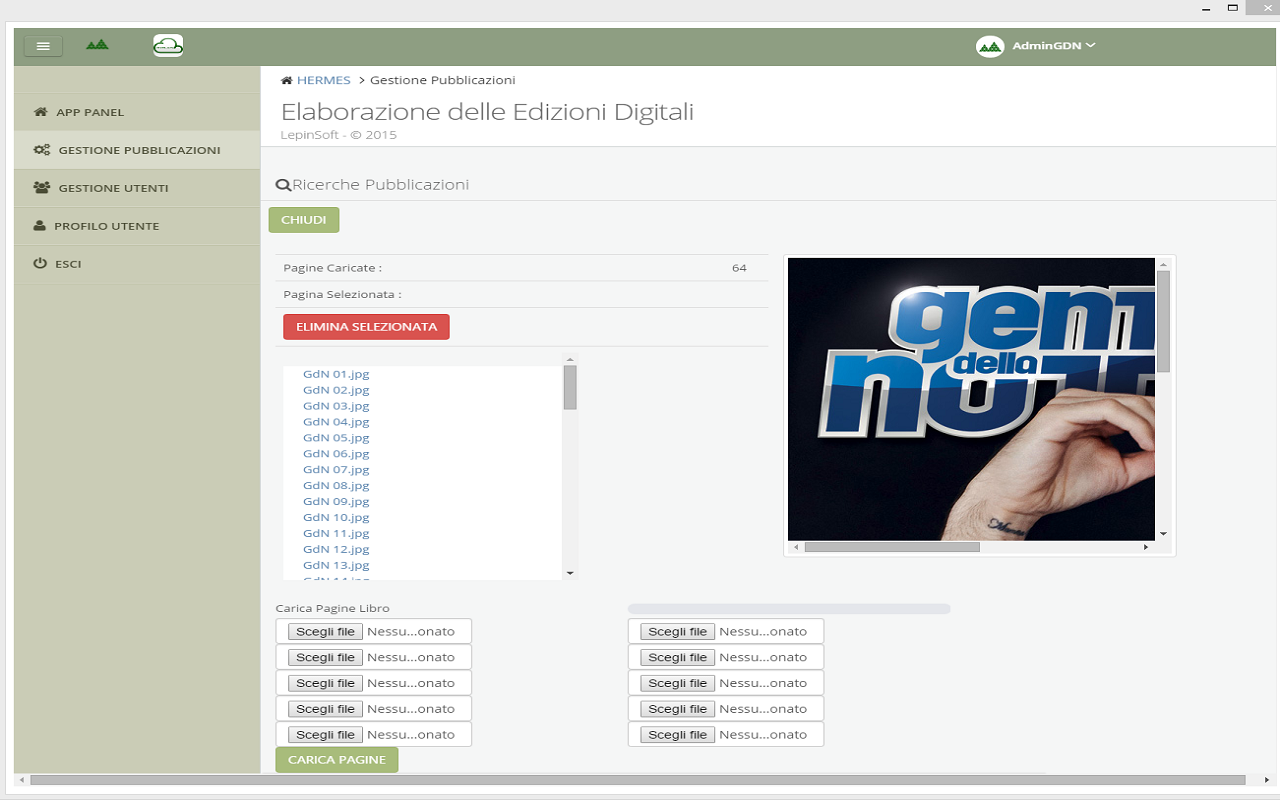Click gears icon beside GESTIONE PUBBLICAZIONI
Image resolution: width=1280 pixels, height=800 pixels.
(42, 150)
